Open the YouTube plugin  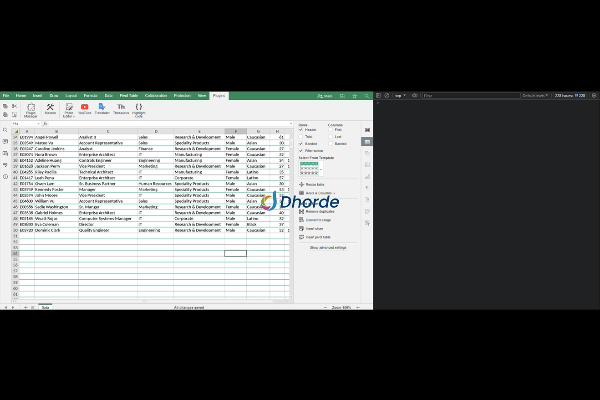coord(85,108)
